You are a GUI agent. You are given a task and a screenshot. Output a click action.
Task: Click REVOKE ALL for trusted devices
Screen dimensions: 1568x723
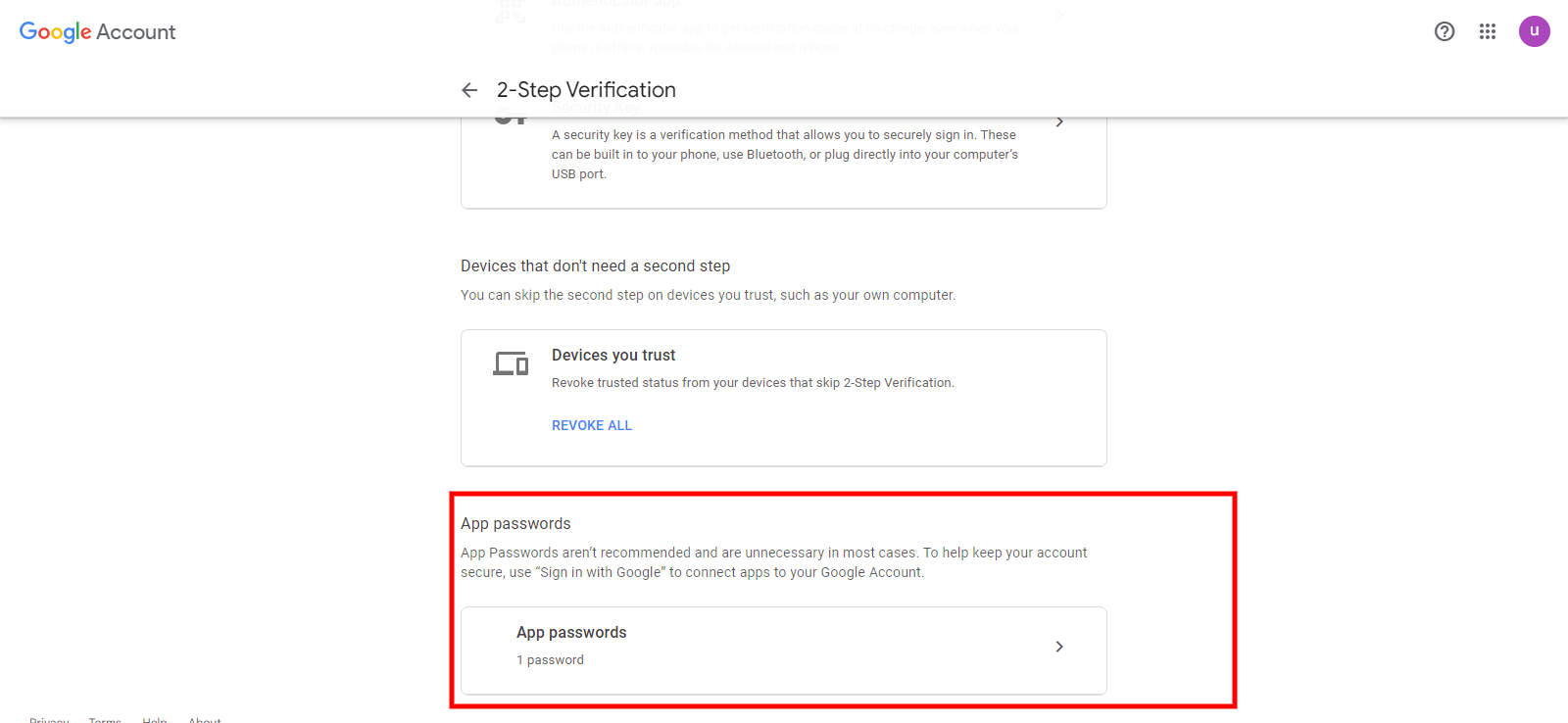(592, 425)
